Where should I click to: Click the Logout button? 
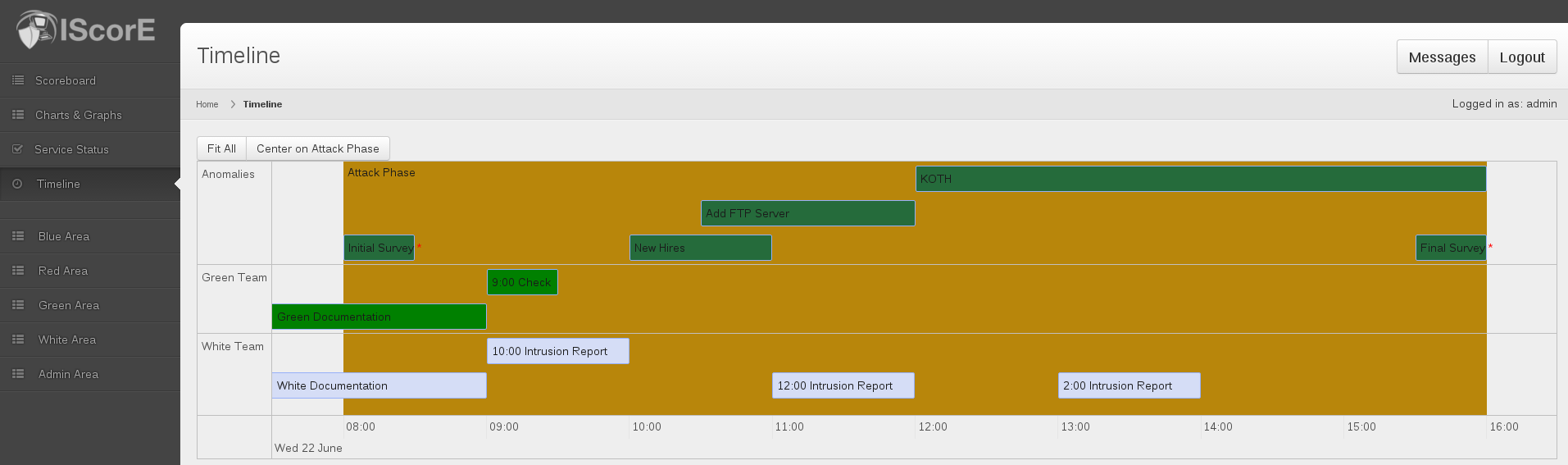pyautogui.click(x=1522, y=57)
